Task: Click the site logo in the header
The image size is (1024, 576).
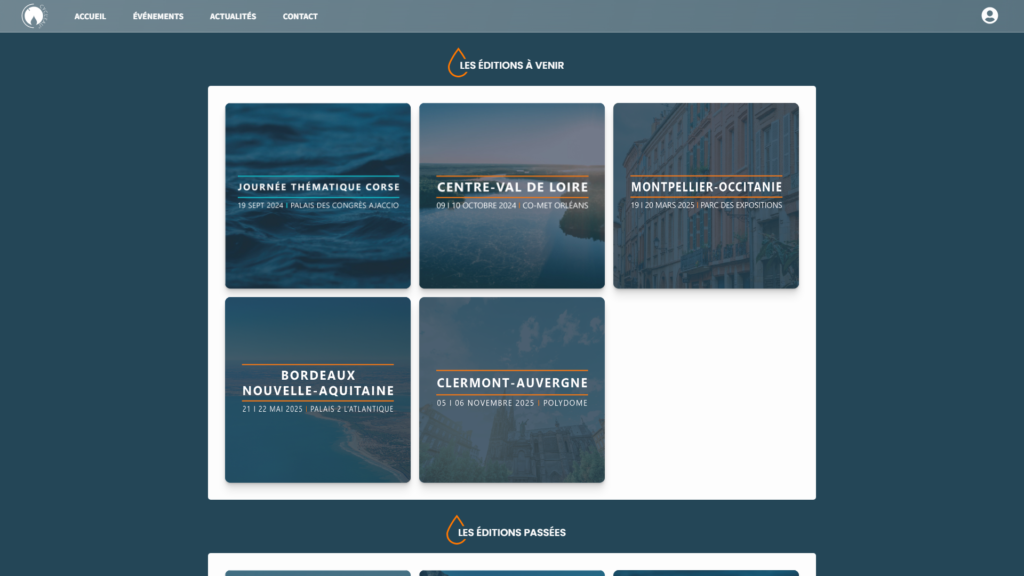Action: click(x=34, y=16)
